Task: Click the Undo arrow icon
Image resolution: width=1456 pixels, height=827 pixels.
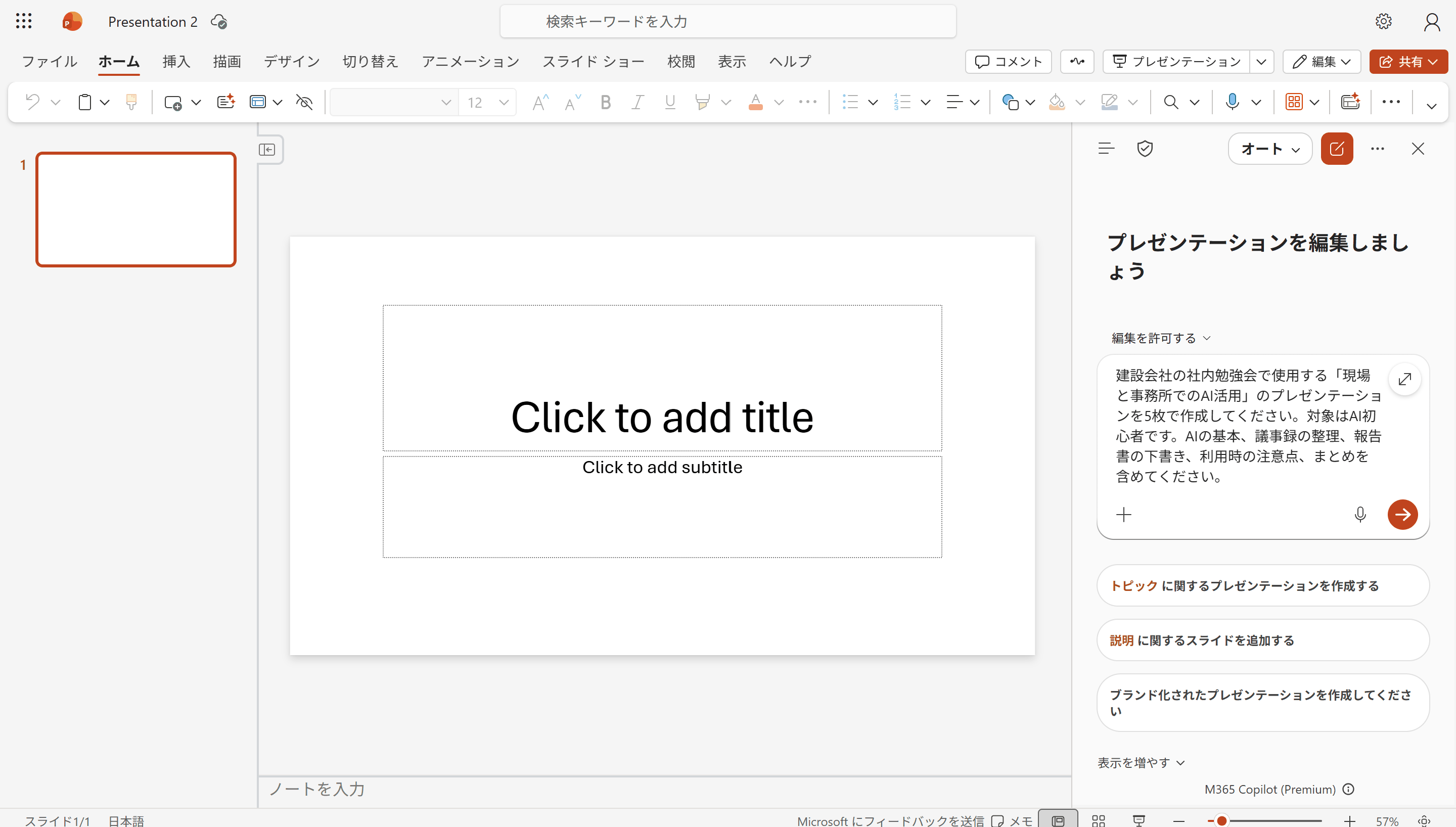Action: [x=32, y=102]
